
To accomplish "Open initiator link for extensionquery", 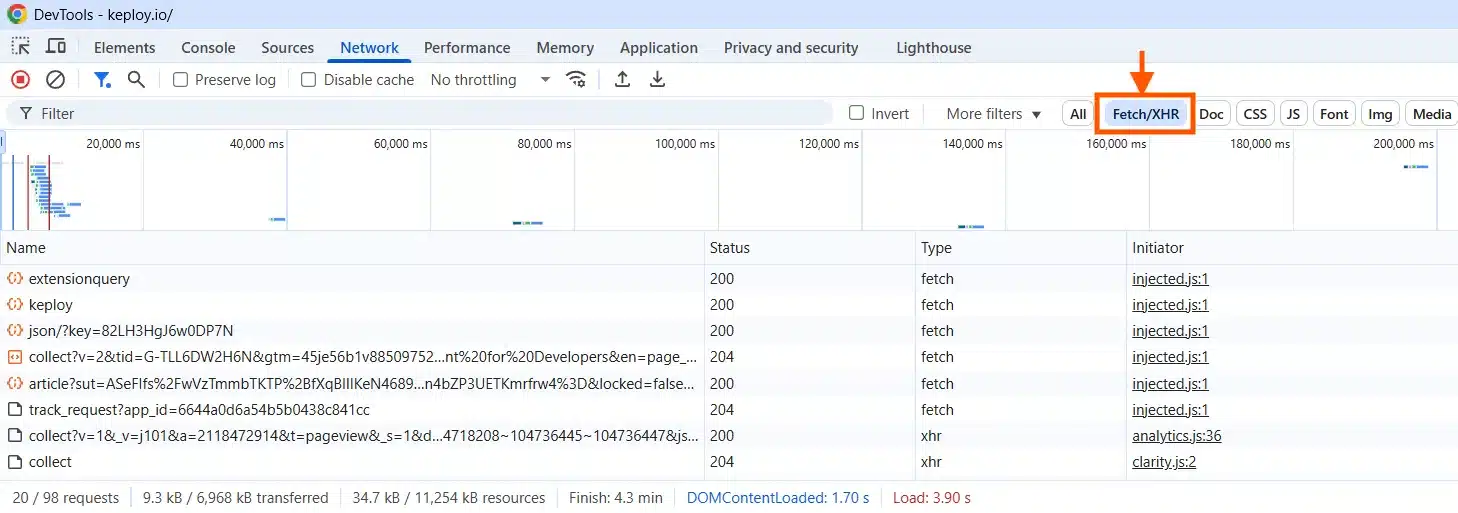I will pyautogui.click(x=1170, y=279).
